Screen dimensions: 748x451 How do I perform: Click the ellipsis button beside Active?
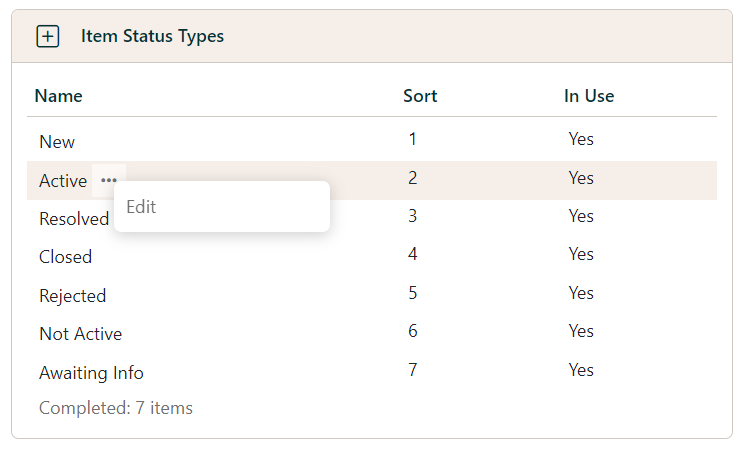[x=108, y=180]
